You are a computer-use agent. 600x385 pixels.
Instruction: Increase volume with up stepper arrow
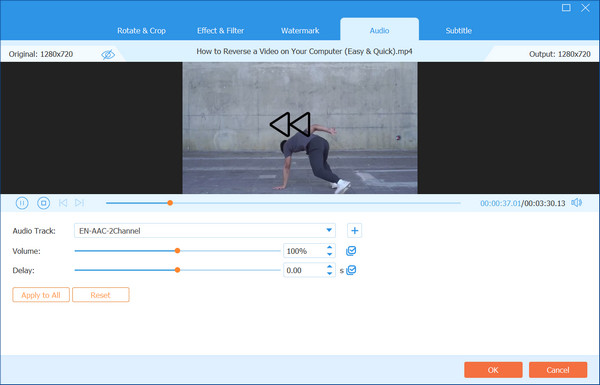[x=329, y=248]
